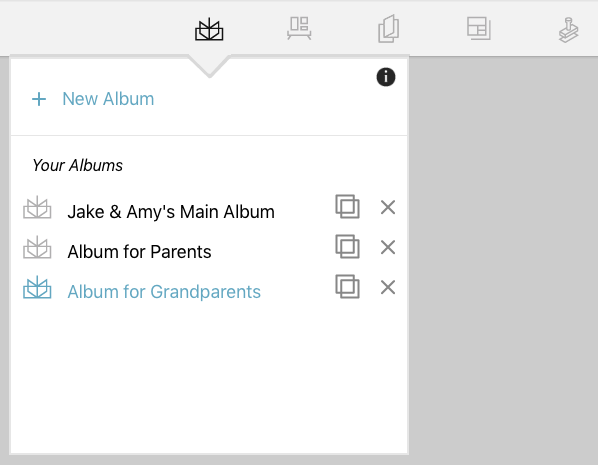The height and width of the screenshot is (465, 598).
Task: Click the info circle icon
Action: [386, 77]
